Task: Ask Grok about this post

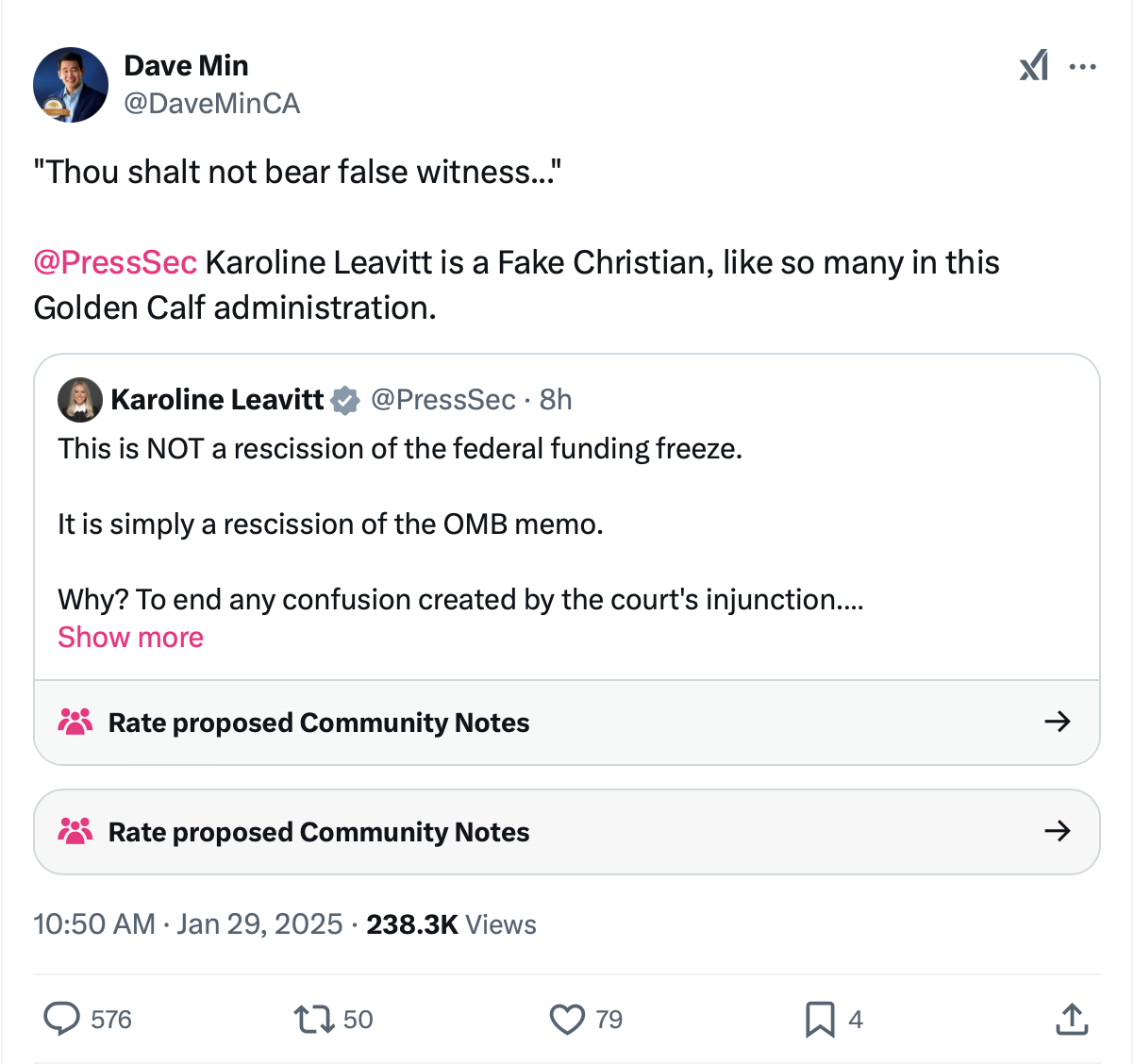Action: tap(1034, 66)
